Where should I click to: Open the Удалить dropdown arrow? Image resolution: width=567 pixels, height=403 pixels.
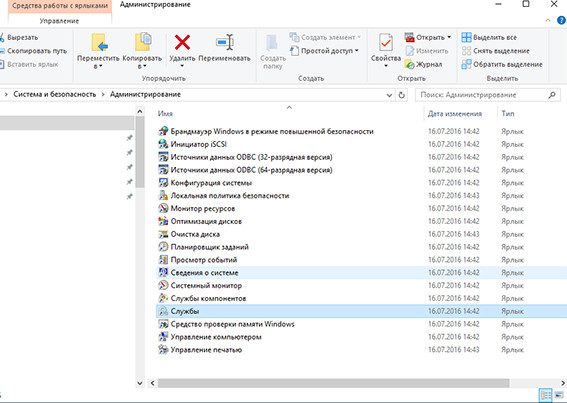(x=182, y=66)
